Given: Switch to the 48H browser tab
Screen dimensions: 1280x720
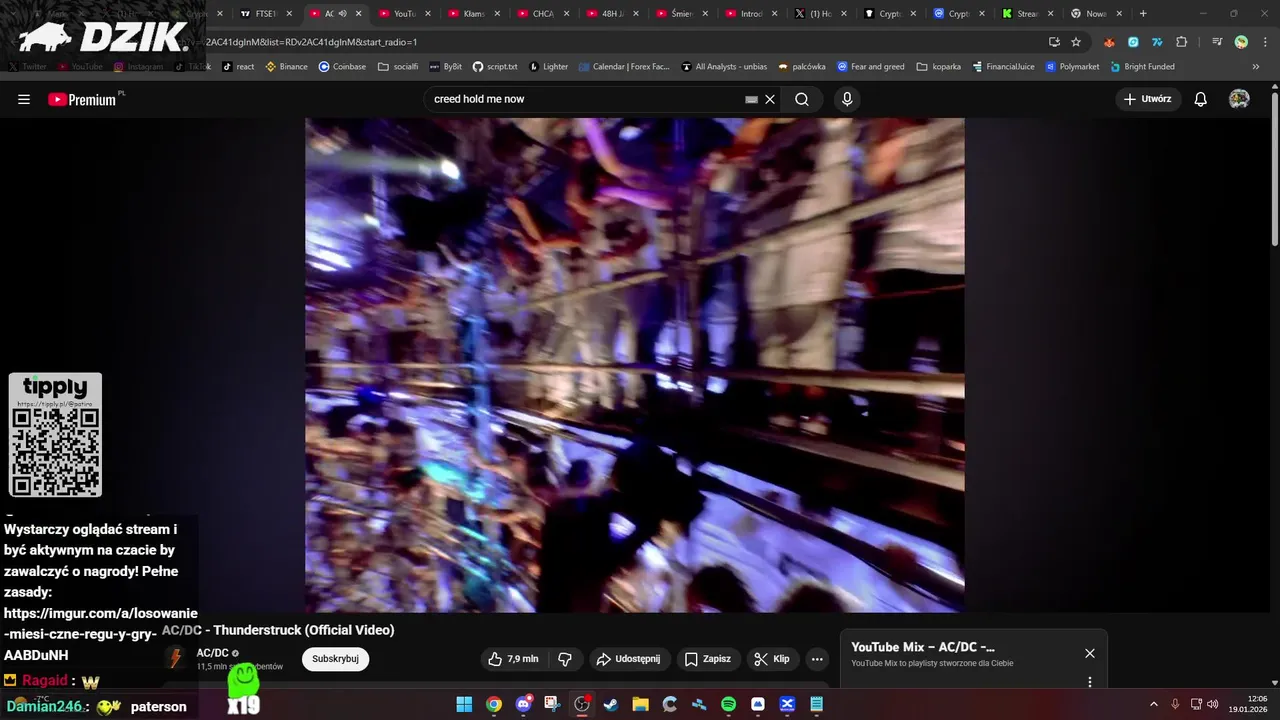Looking at the screenshot, I should tap(614, 14).
